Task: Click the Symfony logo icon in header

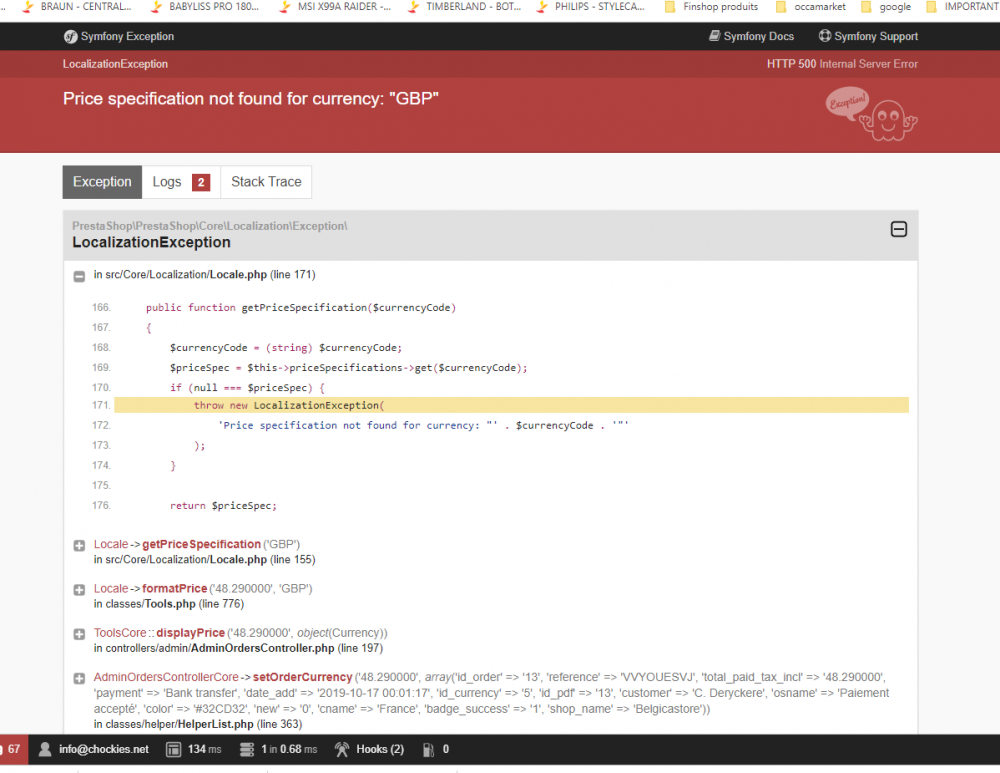Action: [70, 37]
